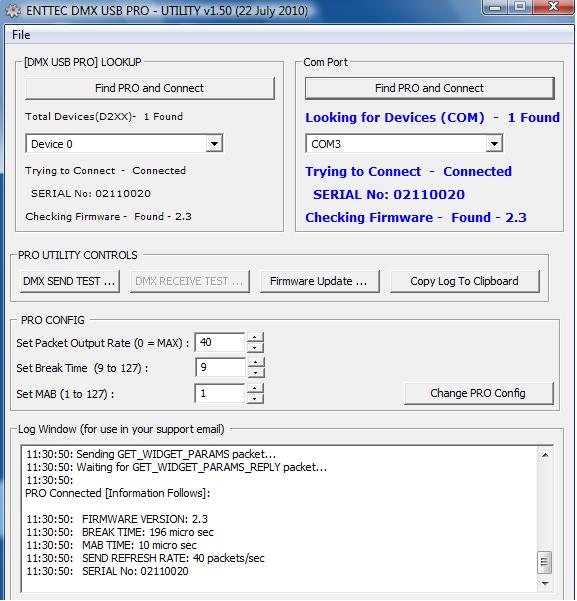The height and width of the screenshot is (601, 577).
Task: Click log window scroll up arrow
Action: click(545, 455)
